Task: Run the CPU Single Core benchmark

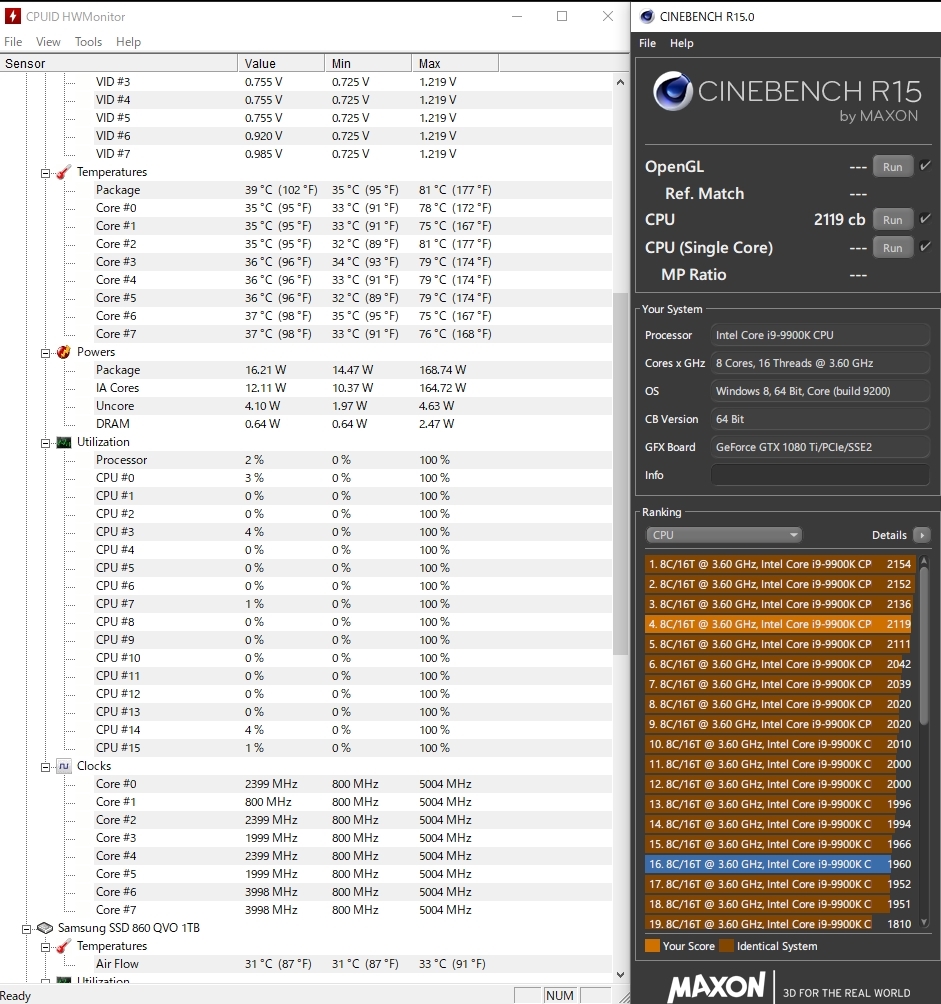Action: point(892,248)
